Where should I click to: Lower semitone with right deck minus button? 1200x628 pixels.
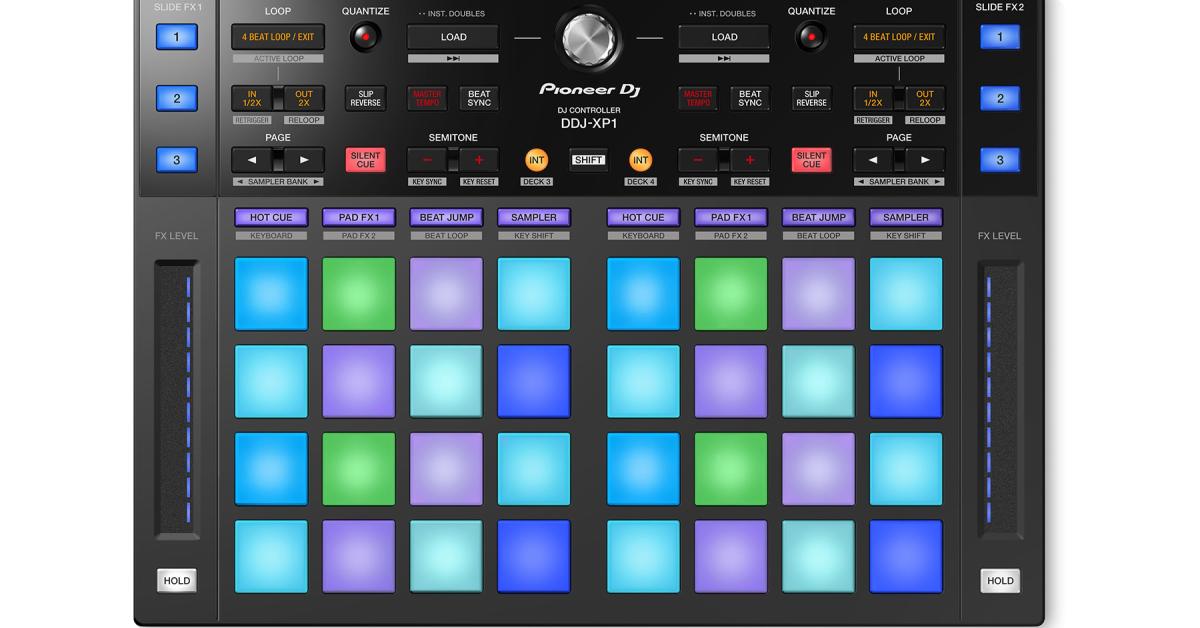pos(698,160)
